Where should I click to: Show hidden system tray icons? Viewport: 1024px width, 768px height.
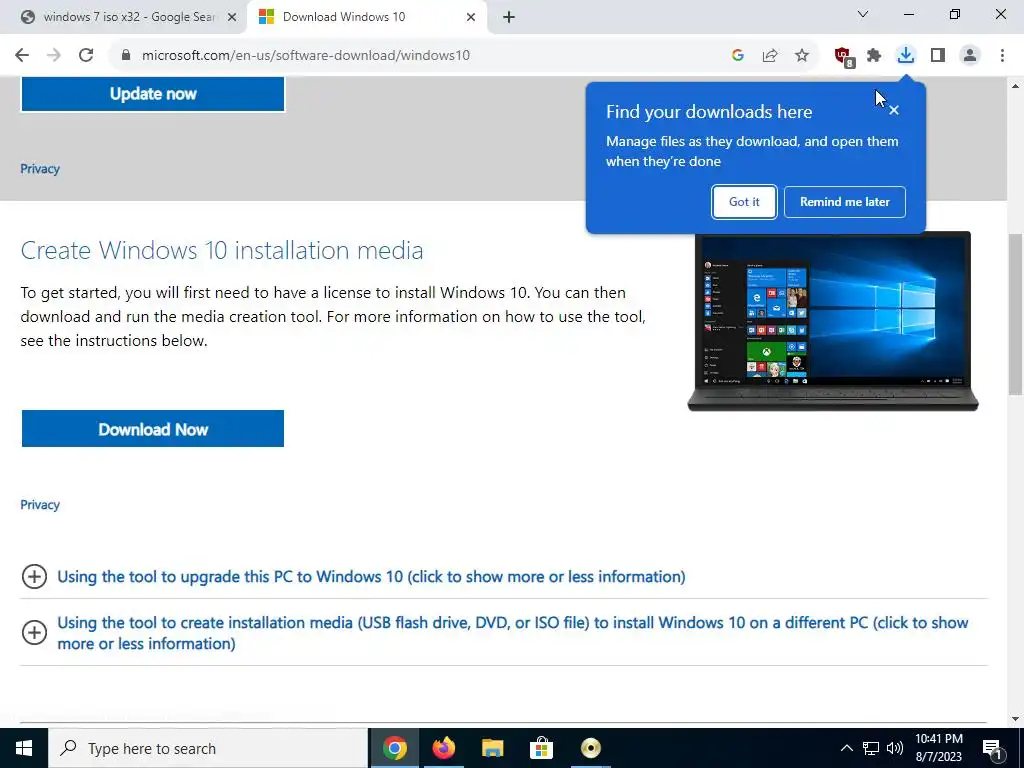point(846,748)
